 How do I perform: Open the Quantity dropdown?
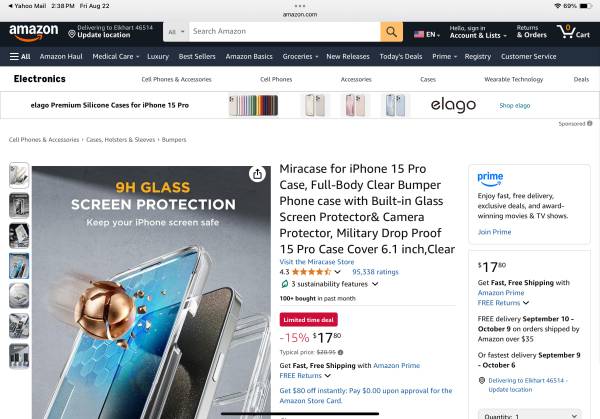coord(530,415)
